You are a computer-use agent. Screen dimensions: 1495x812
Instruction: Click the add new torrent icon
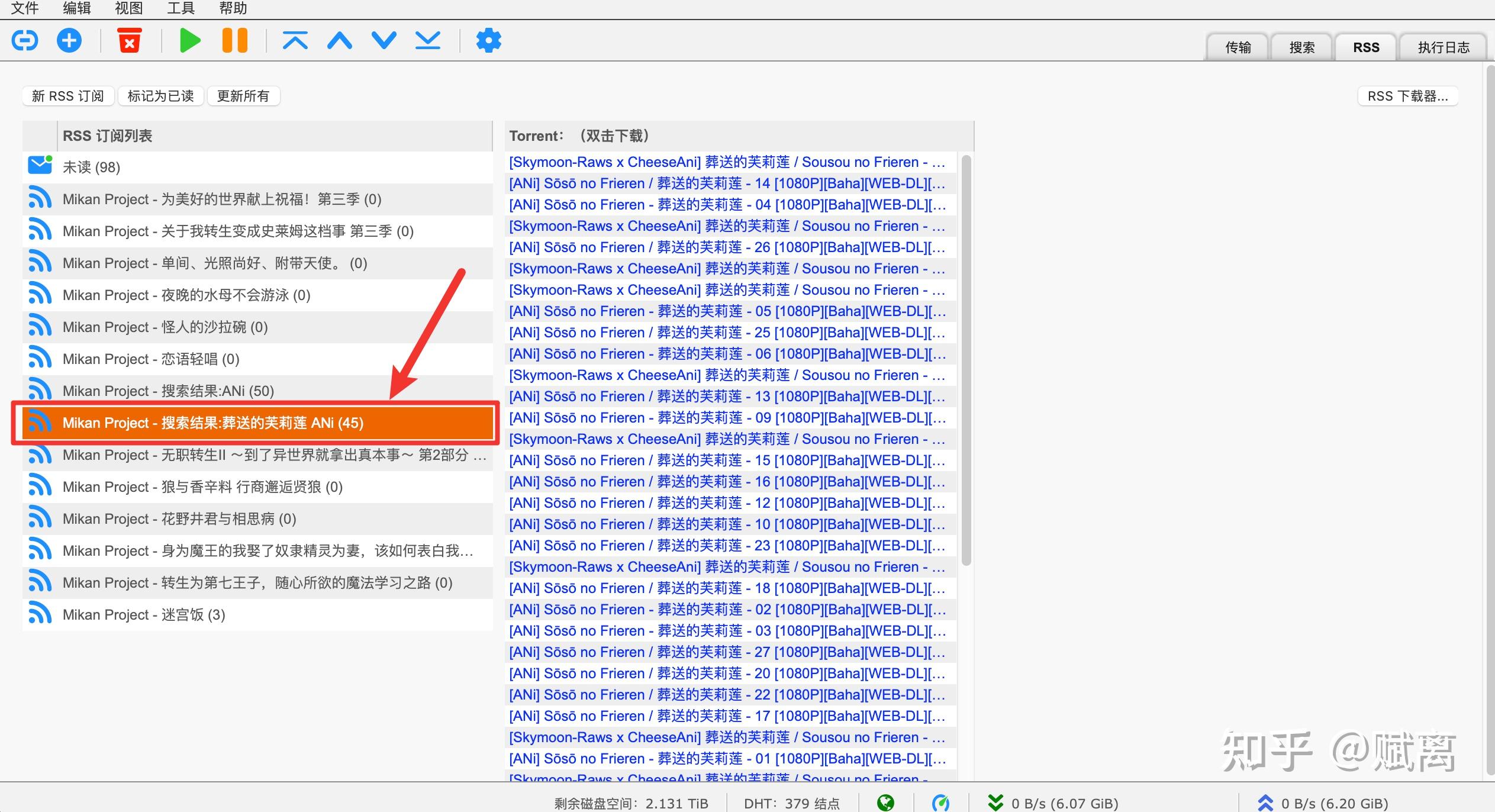click(x=69, y=40)
